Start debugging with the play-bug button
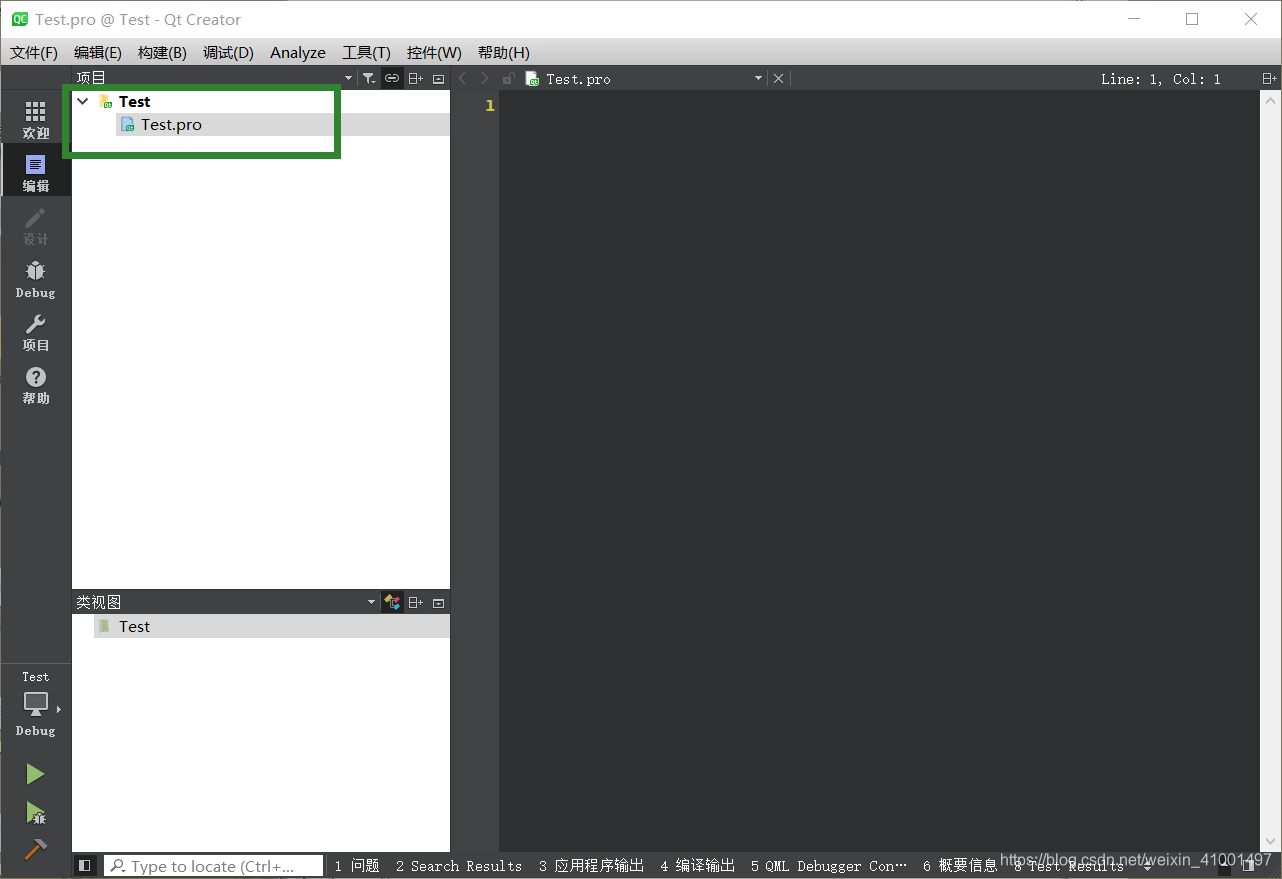Image resolution: width=1282 pixels, height=879 pixels. [36, 812]
